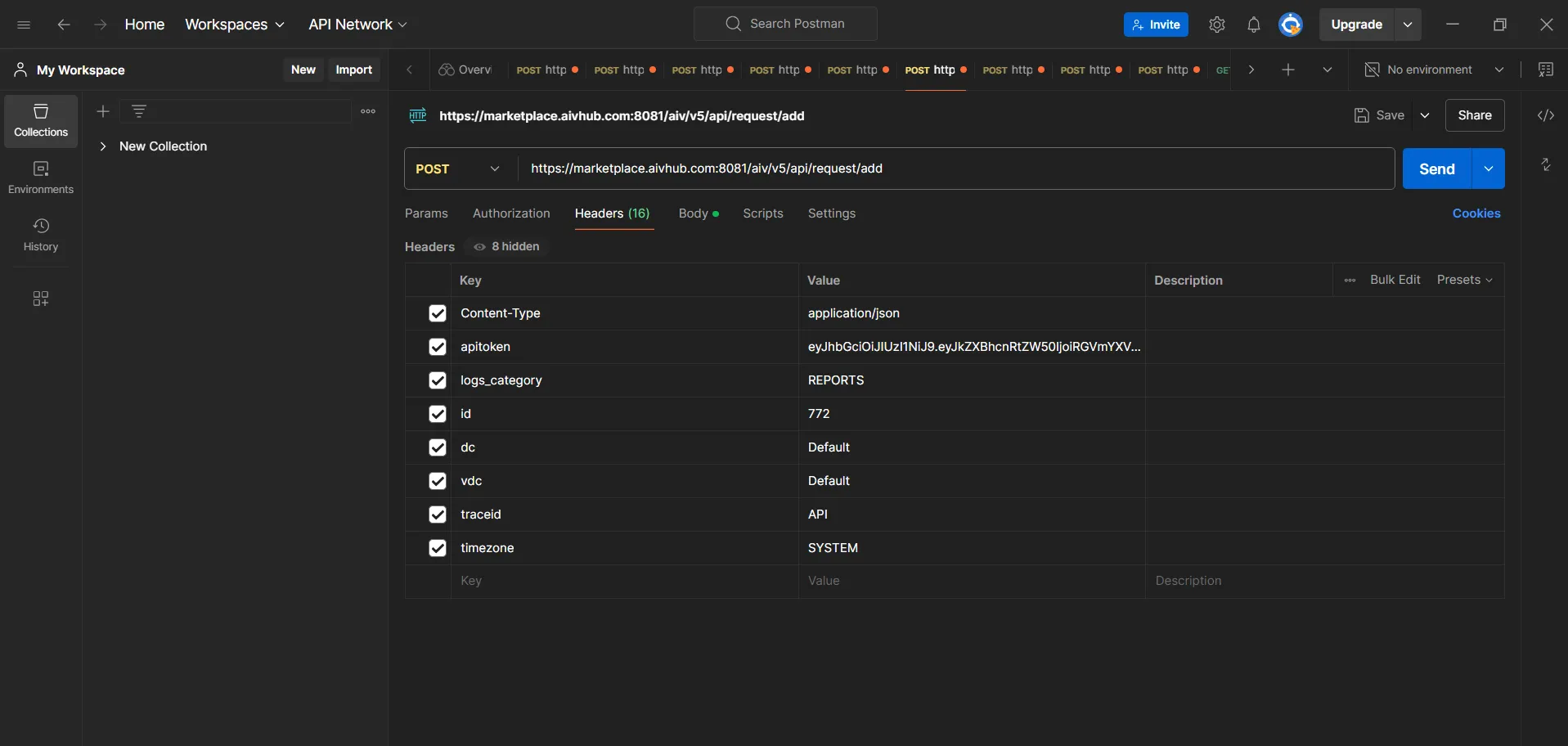This screenshot has height=746, width=1568.
Task: Click the request HTTP type icon
Action: 418,115
